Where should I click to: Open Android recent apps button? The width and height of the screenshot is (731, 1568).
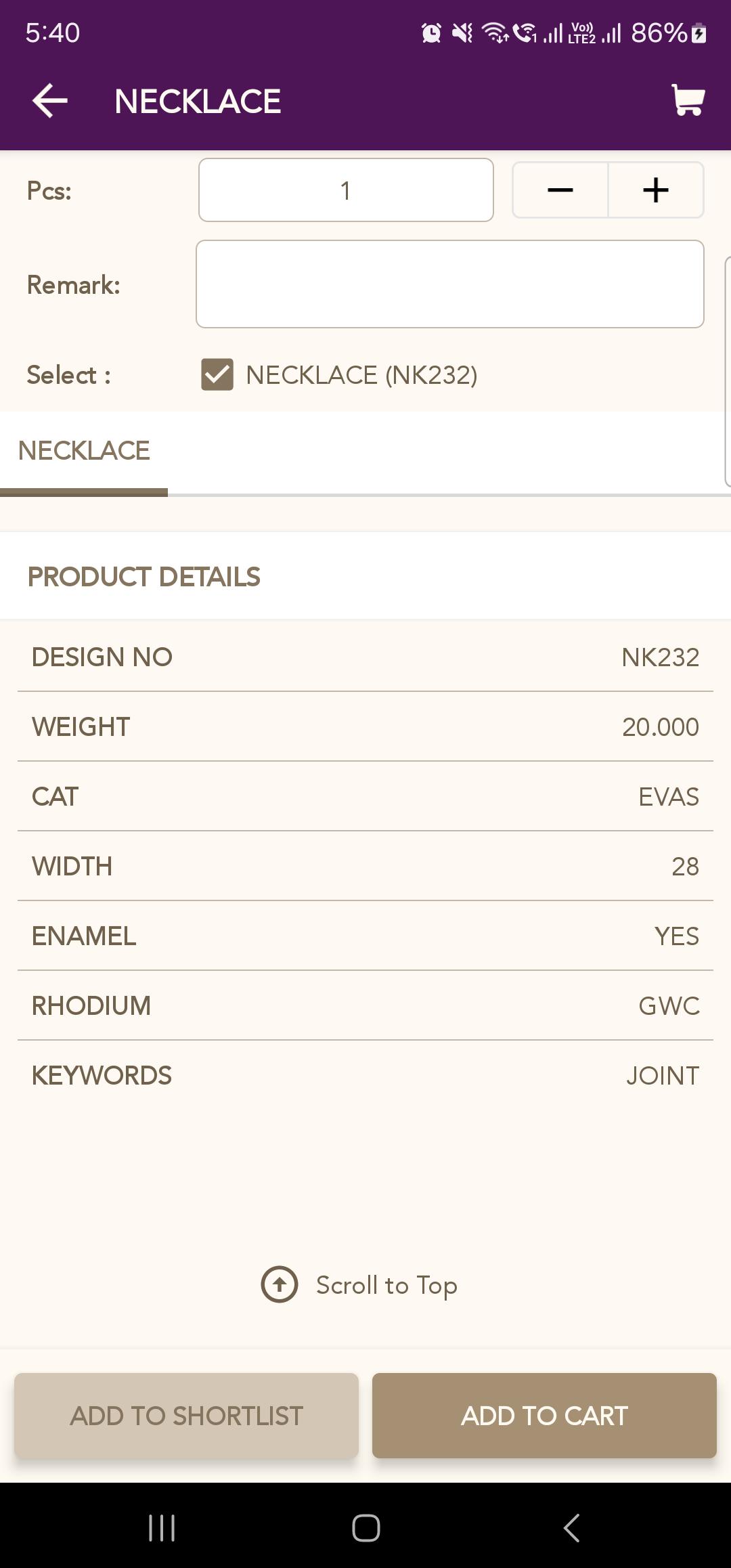[x=162, y=1528]
